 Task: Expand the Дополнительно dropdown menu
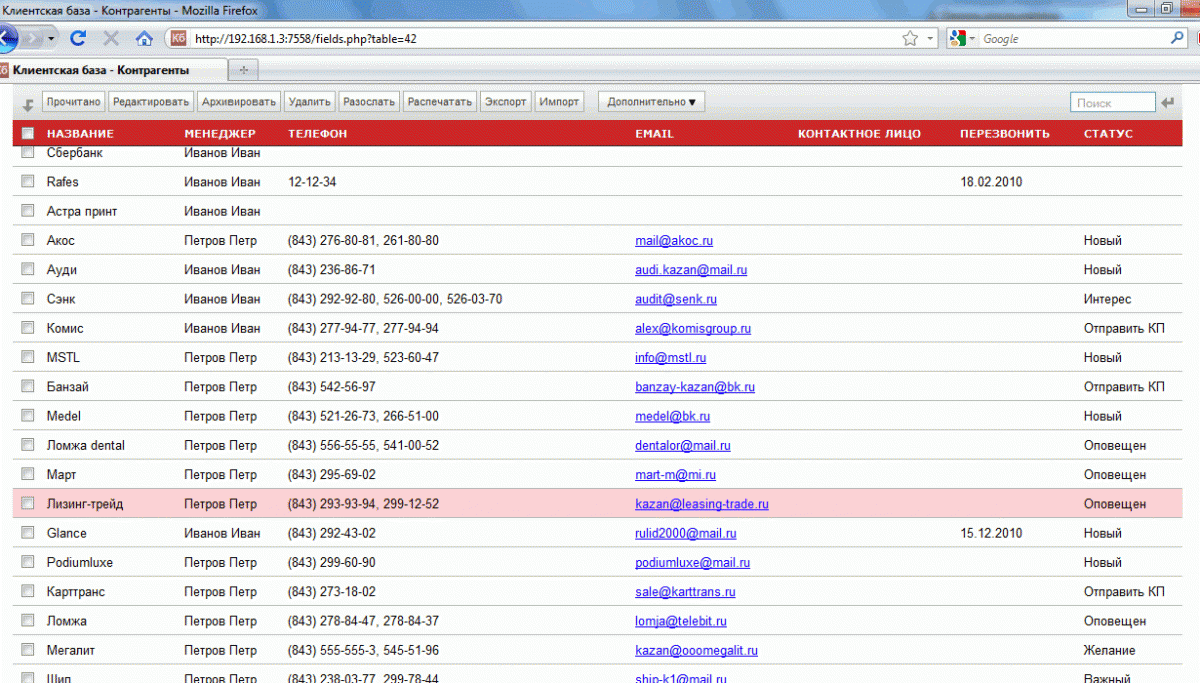pyautogui.click(x=650, y=102)
